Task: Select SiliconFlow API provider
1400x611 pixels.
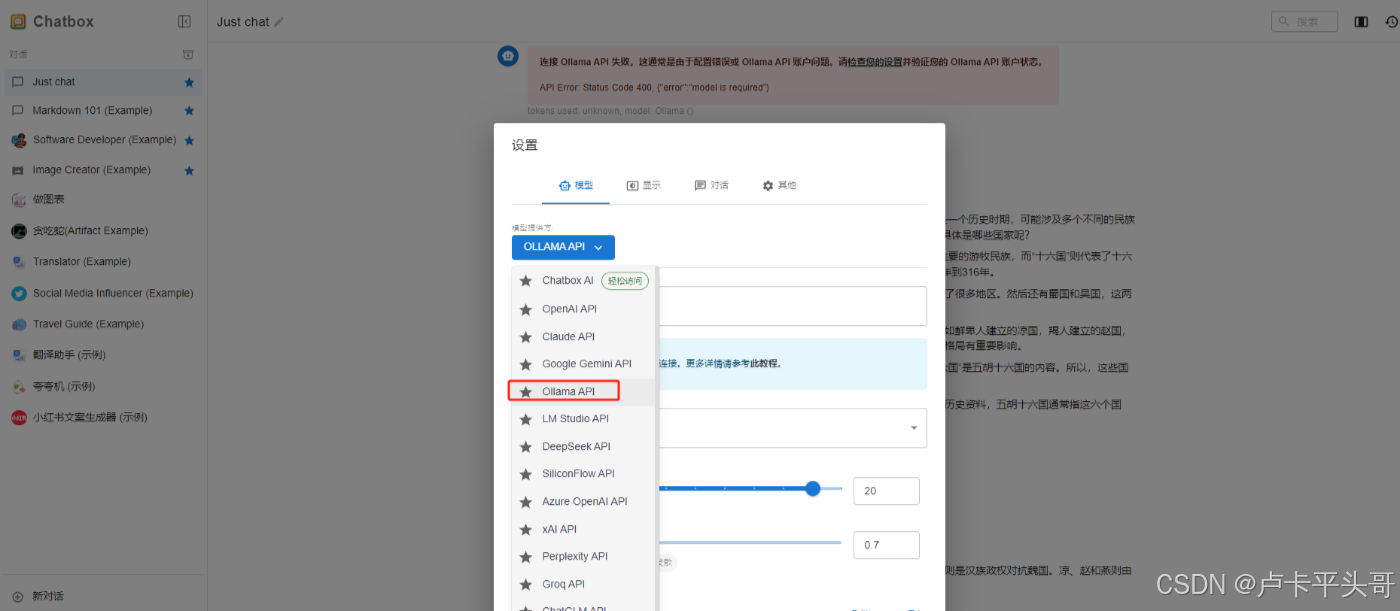Action: coord(584,474)
